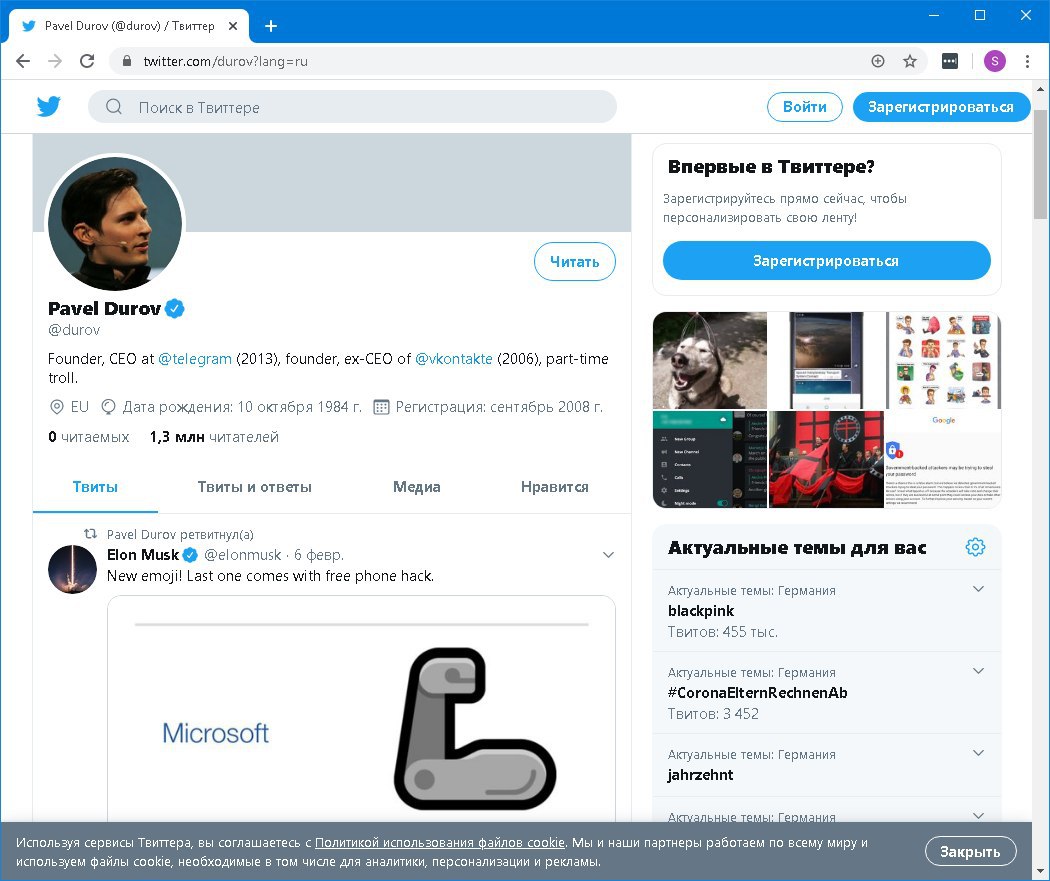Go back with browser back arrow

[23, 61]
